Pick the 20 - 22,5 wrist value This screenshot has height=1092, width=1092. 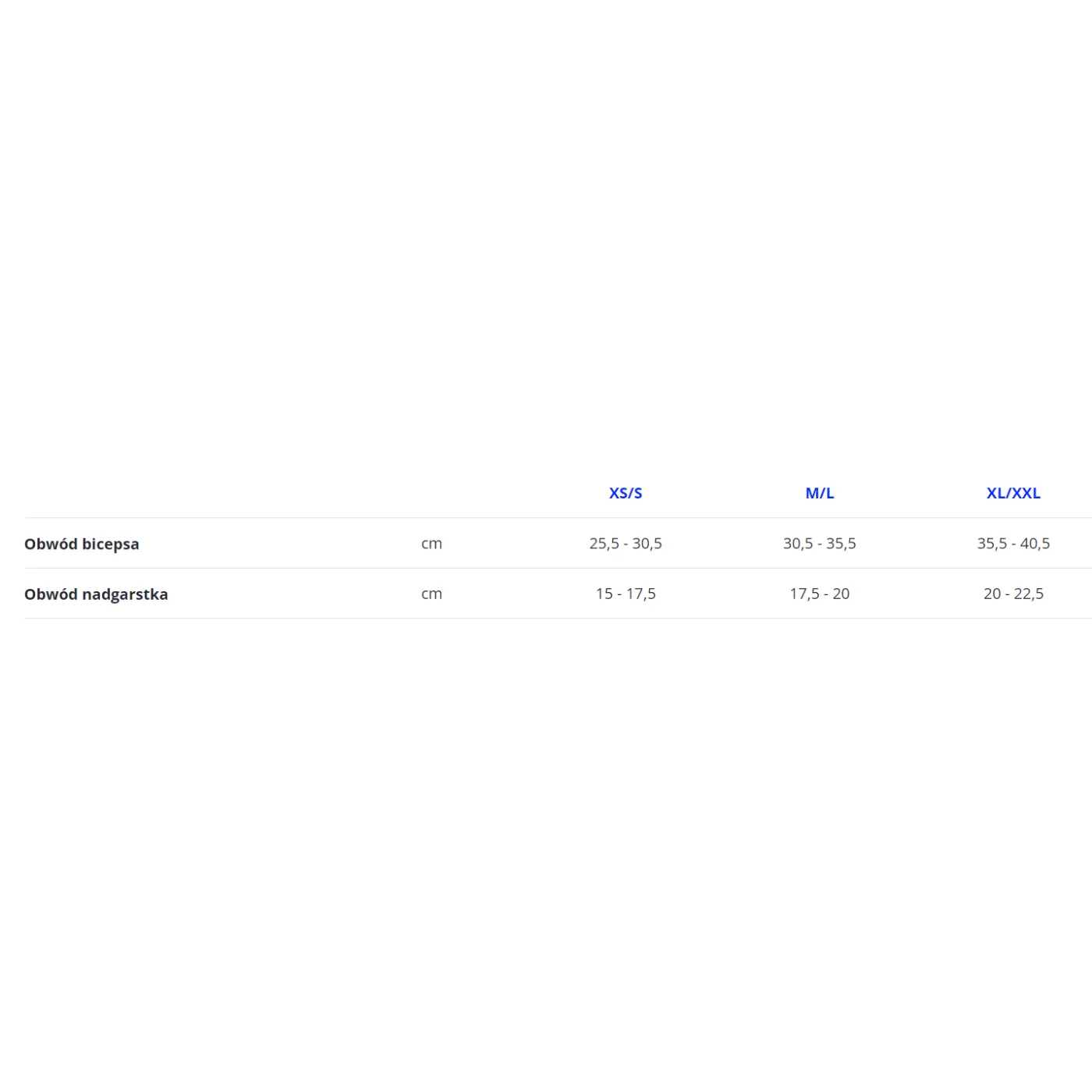coord(1013,594)
